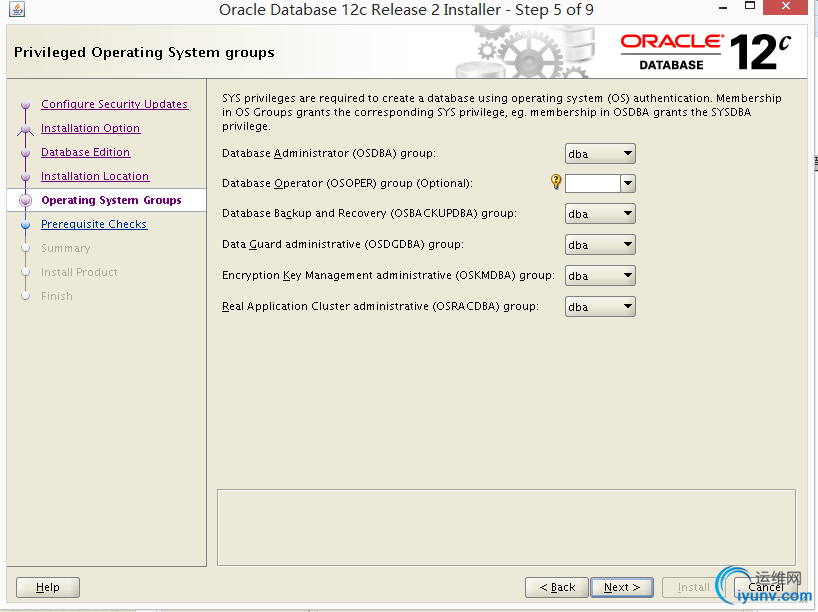Go to Installation Location step
Image resolution: width=818 pixels, height=612 pixels.
(95, 176)
